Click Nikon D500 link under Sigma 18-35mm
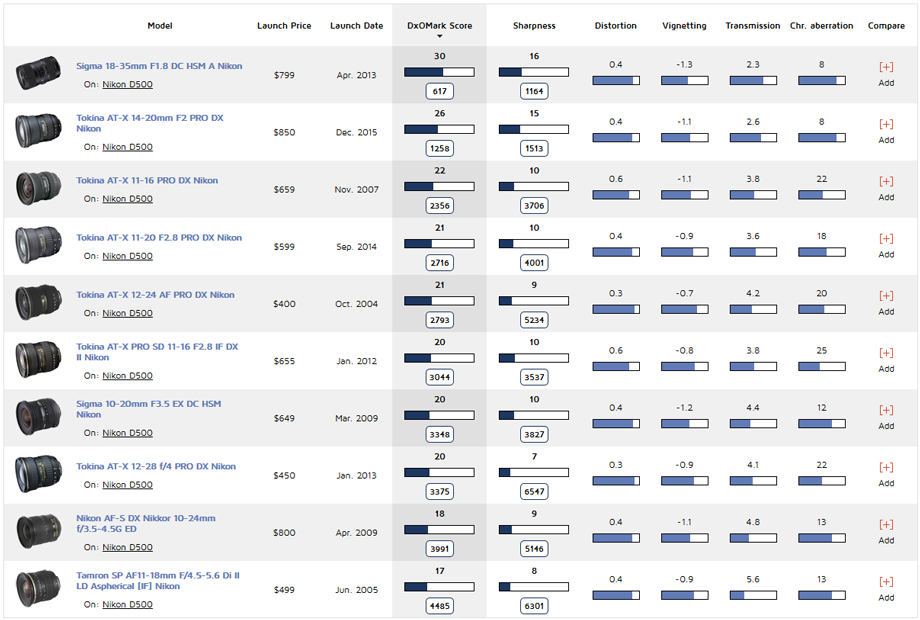This screenshot has height=620, width=920. pos(127,84)
